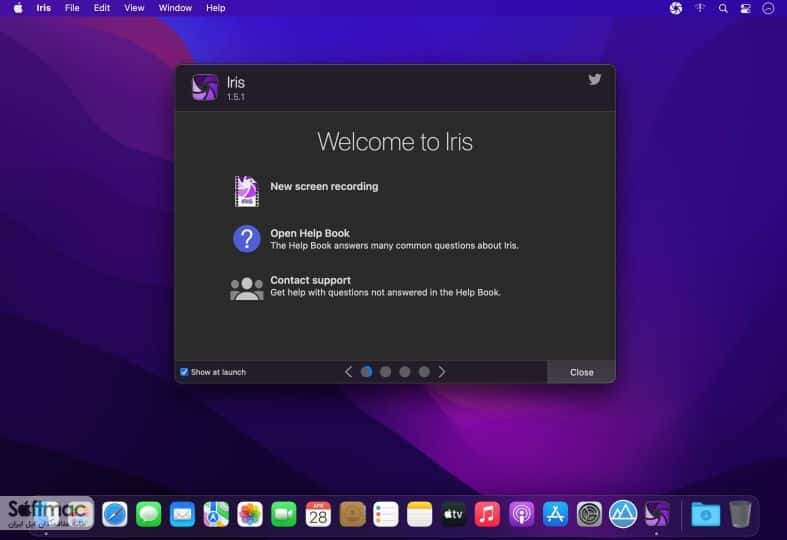Select the fourth page indicator dot

tap(424, 372)
